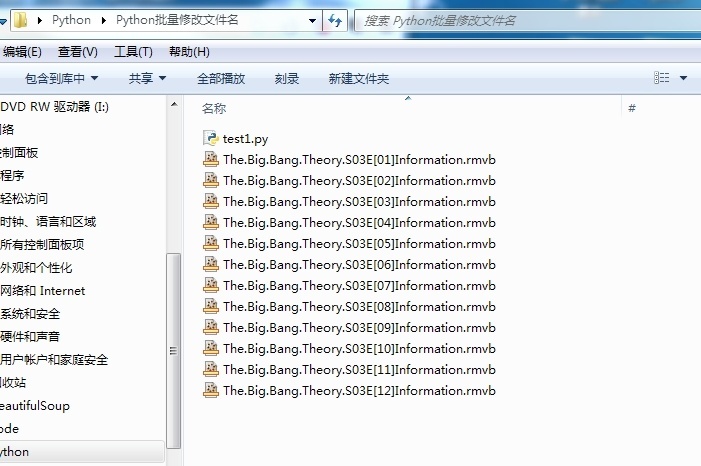This screenshot has height=466, width=701.
Task: Click the 刻录 button
Action: 287,78
